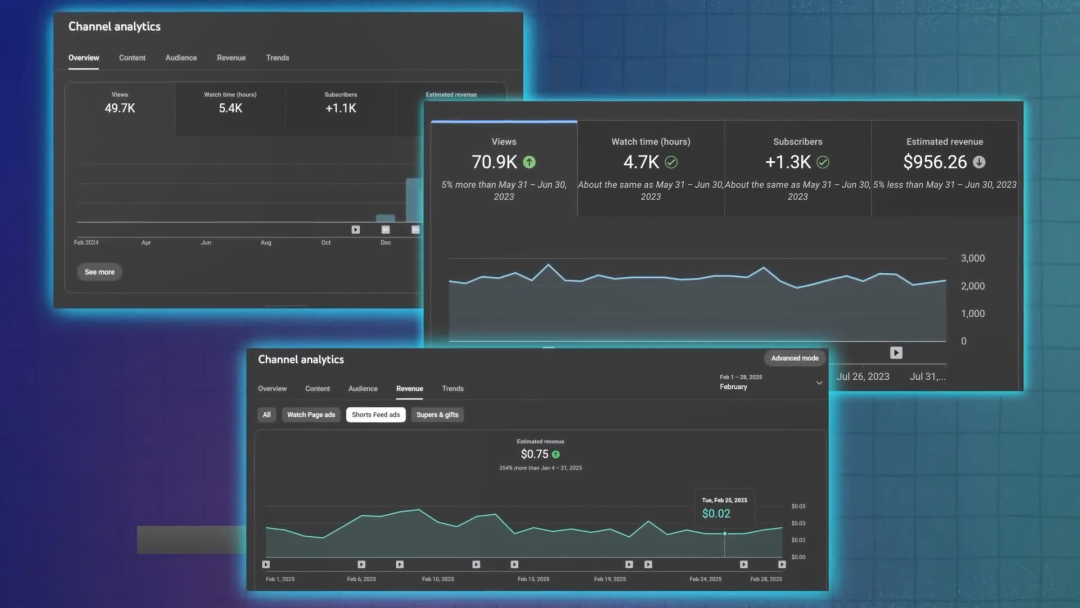Open Advanced mode
This screenshot has height=608, width=1080.
click(x=795, y=358)
